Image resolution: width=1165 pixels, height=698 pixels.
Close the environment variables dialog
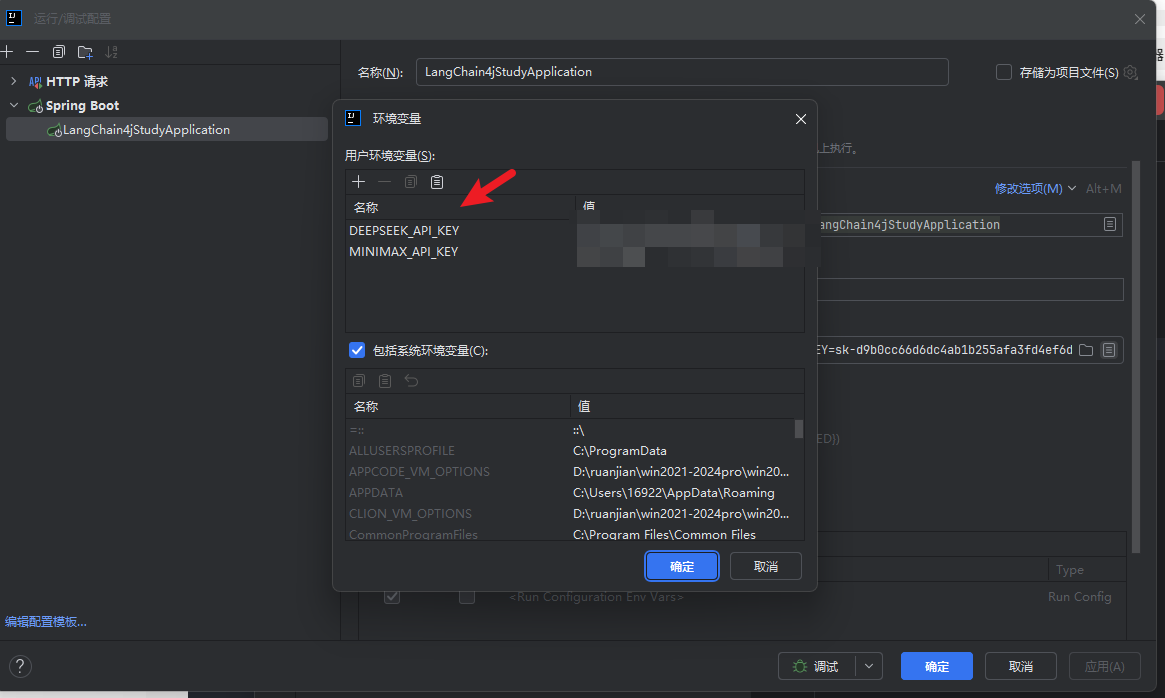pyautogui.click(x=800, y=119)
